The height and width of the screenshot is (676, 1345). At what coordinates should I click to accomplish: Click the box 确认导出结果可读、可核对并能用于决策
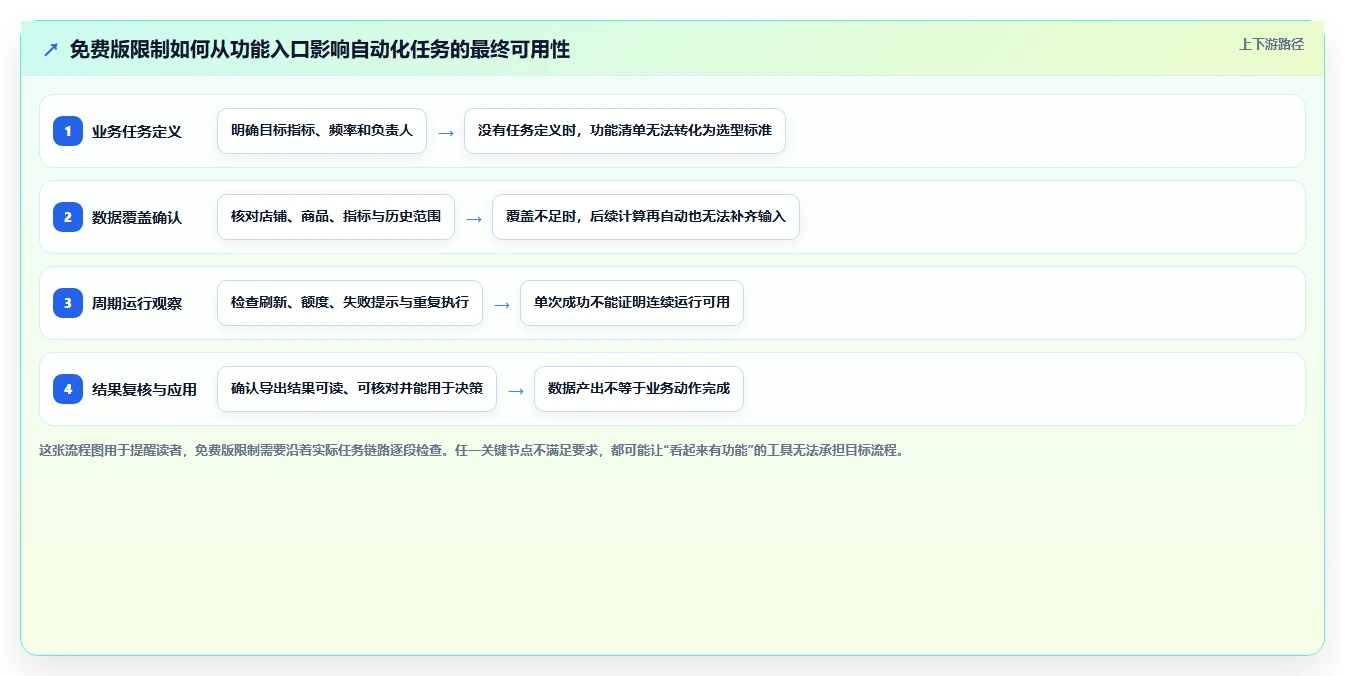[x=357, y=389]
